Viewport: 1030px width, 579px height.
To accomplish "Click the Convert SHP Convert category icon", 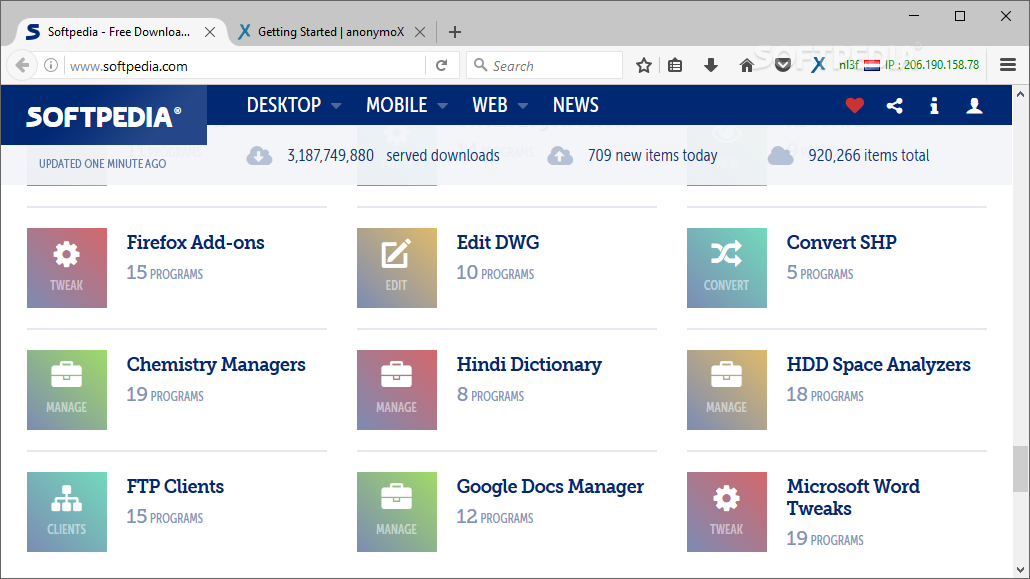I will [x=727, y=268].
